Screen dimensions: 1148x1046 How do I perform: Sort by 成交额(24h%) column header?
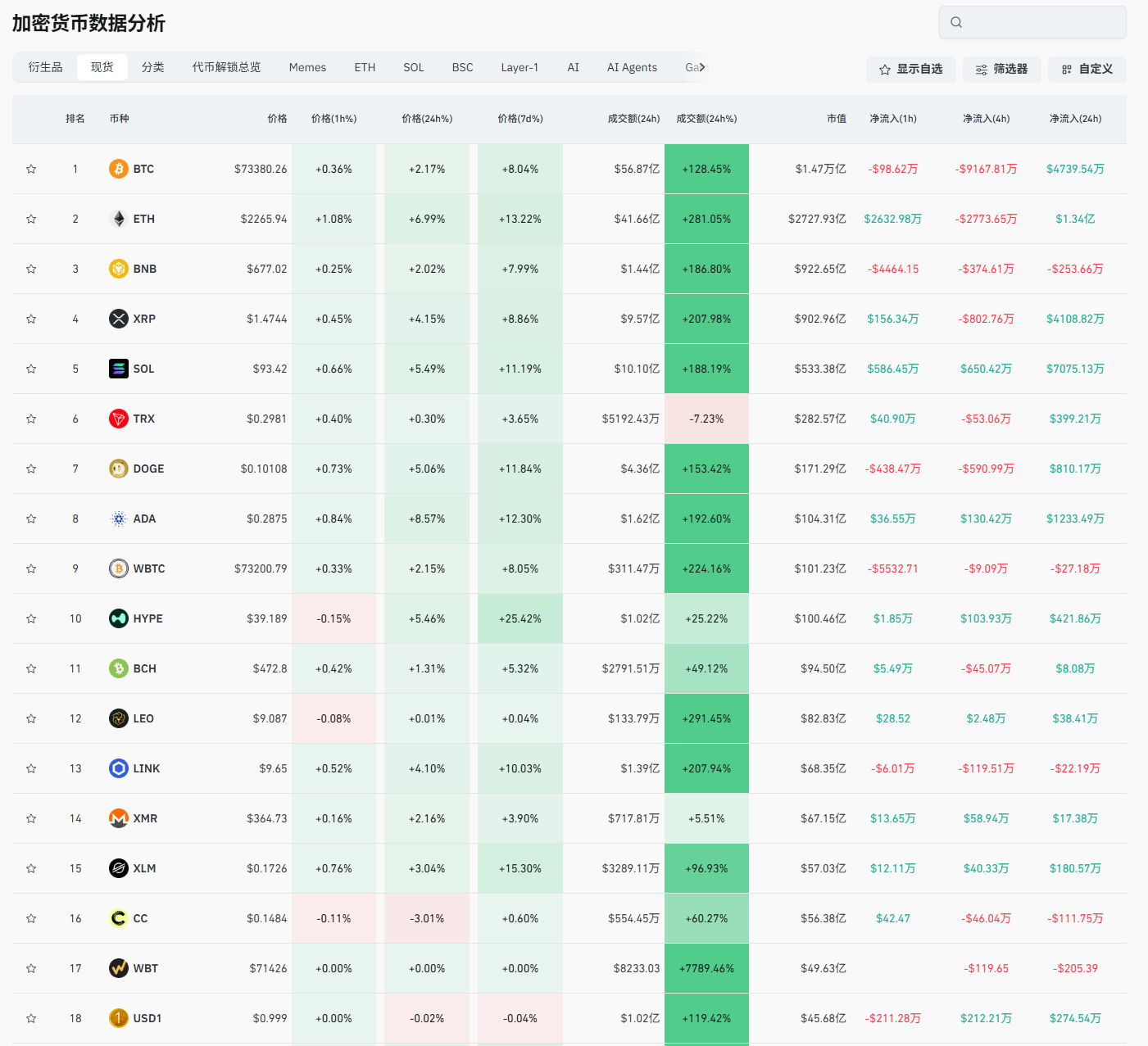pyautogui.click(x=706, y=119)
